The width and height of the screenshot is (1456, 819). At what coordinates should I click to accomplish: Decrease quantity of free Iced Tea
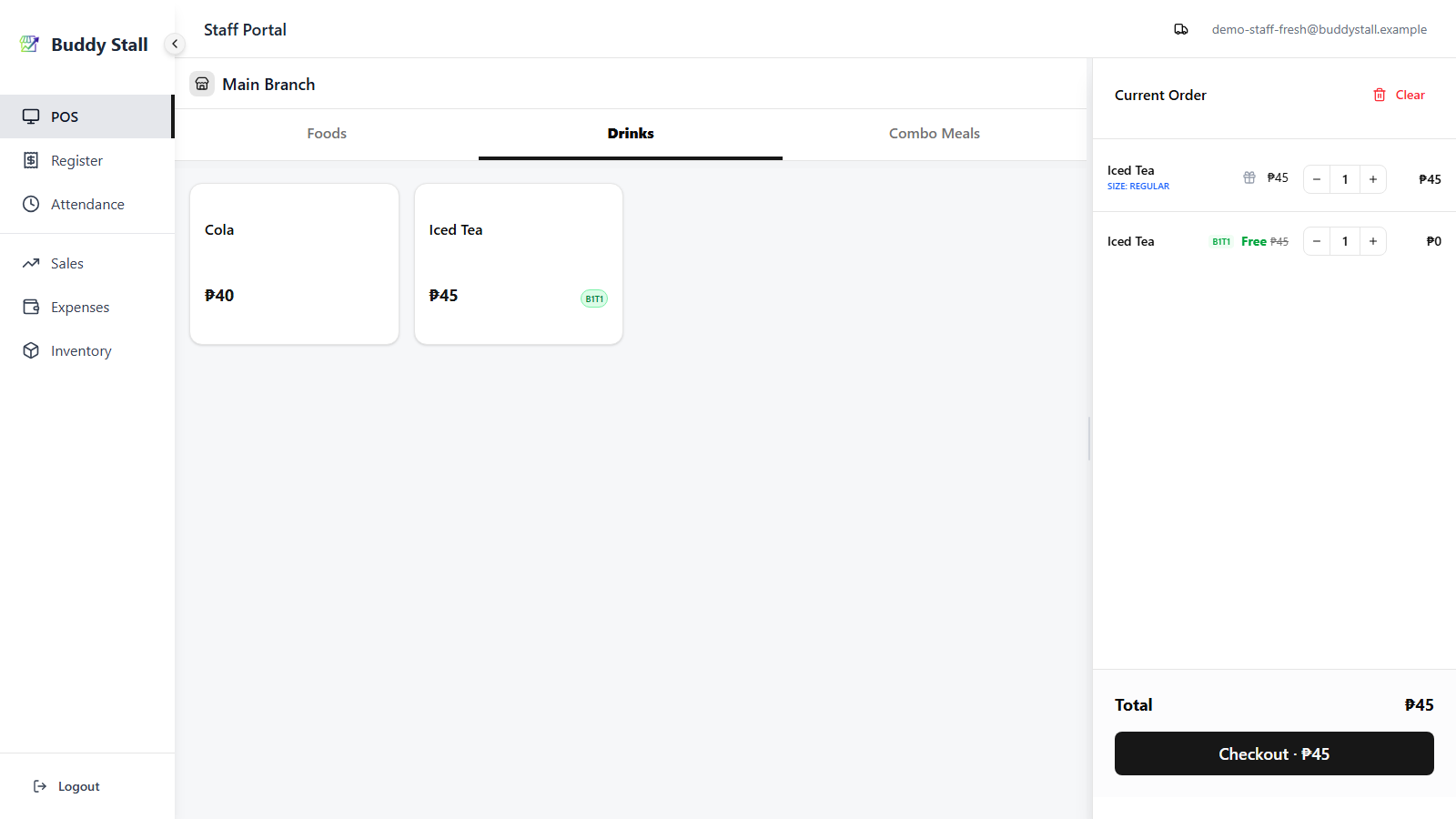click(x=1317, y=241)
